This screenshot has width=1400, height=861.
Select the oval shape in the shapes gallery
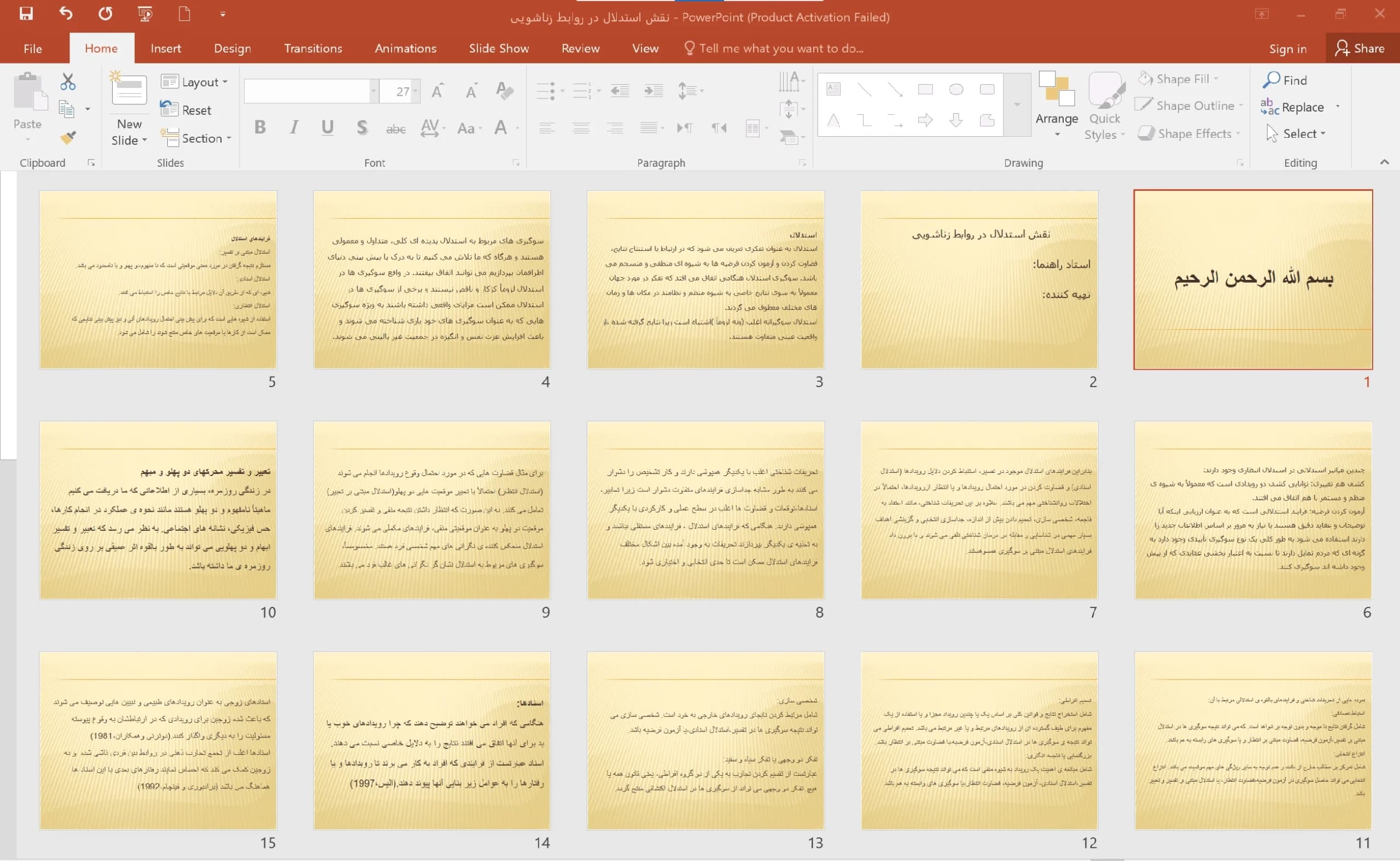(x=956, y=90)
